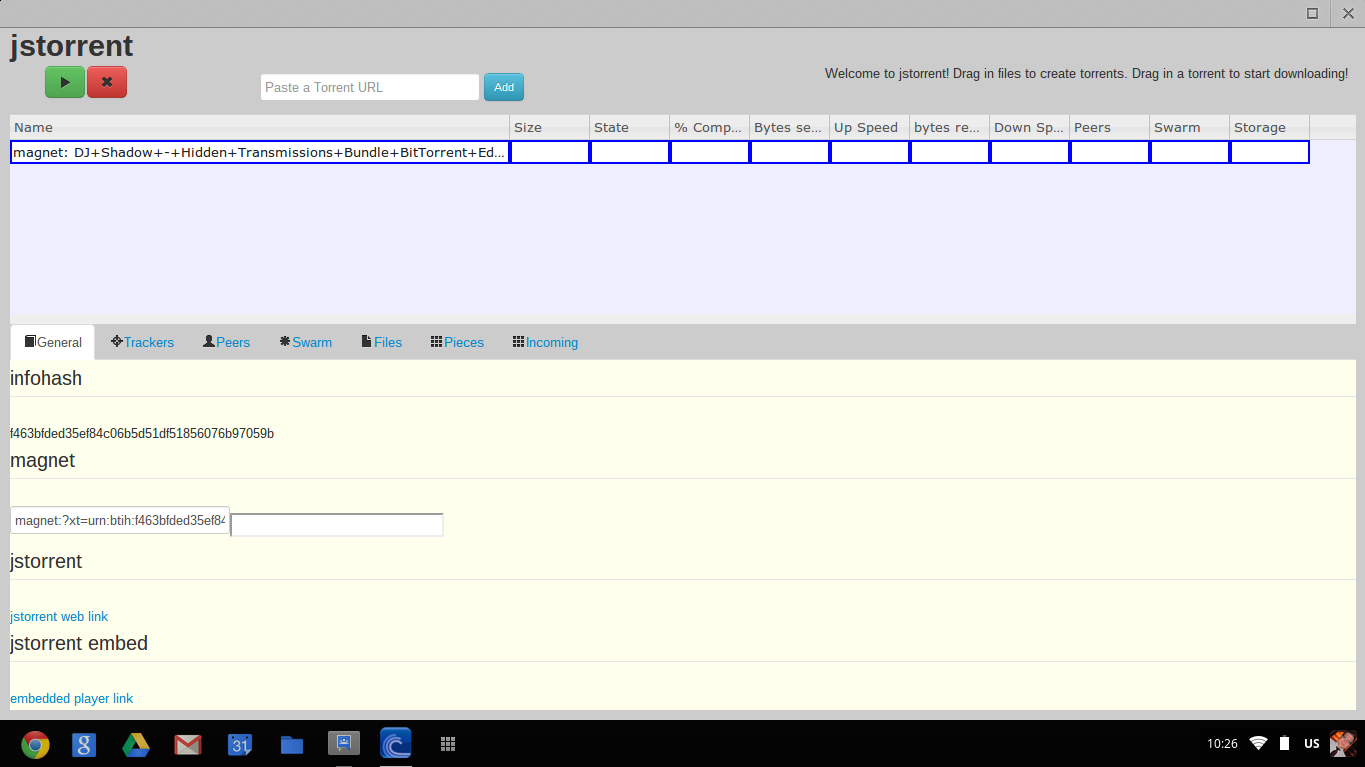This screenshot has width=1365, height=767.
Task: Launch Chrome from the shelf
Action: pos(36,744)
